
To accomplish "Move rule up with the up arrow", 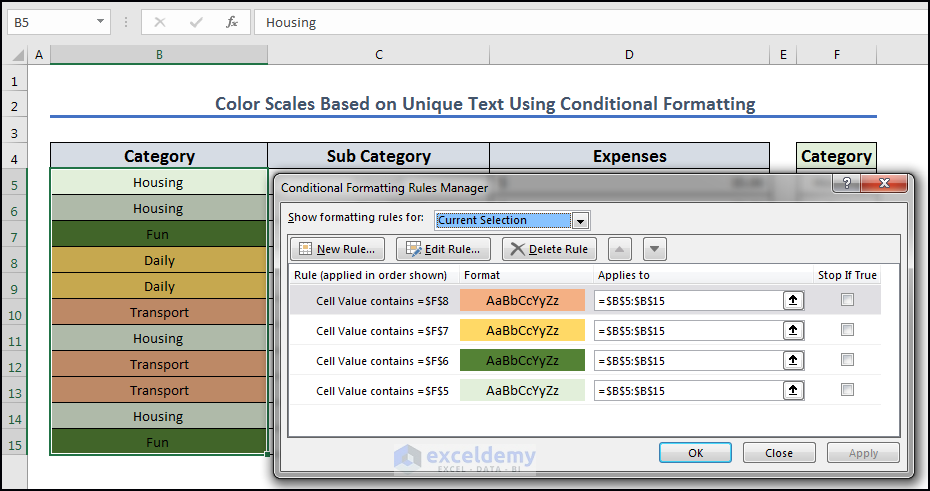I will click(x=619, y=249).
